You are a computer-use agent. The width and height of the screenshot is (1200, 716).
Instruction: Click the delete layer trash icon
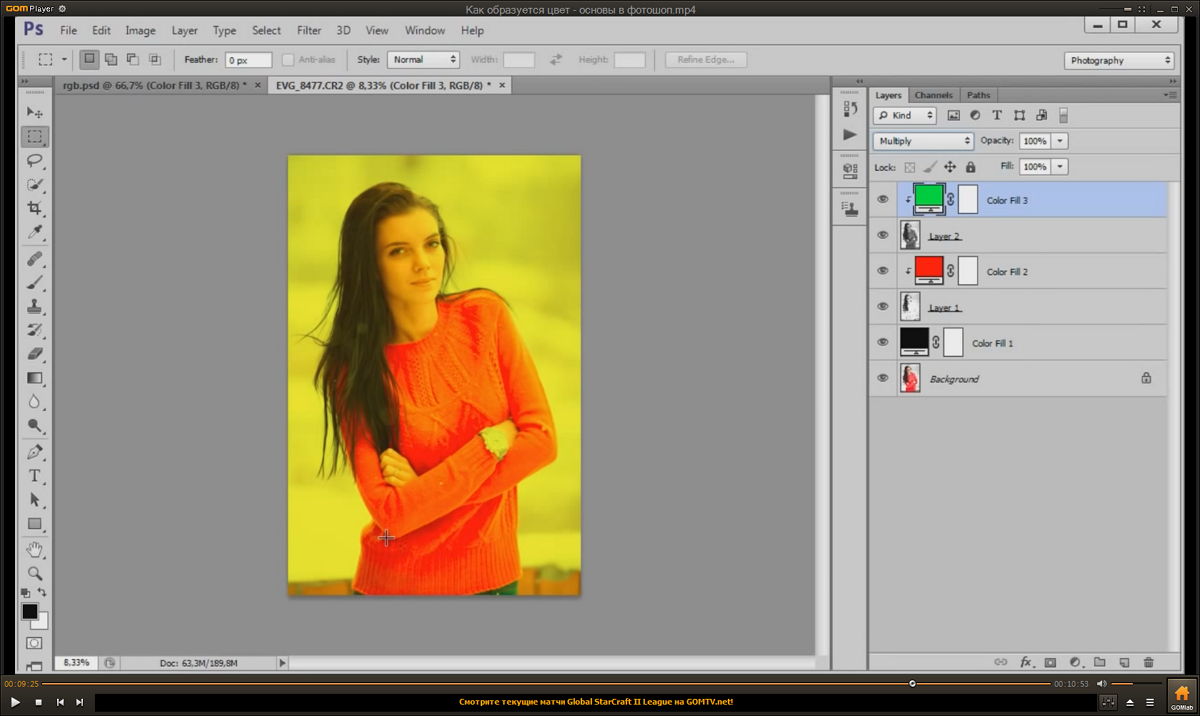pos(1148,662)
